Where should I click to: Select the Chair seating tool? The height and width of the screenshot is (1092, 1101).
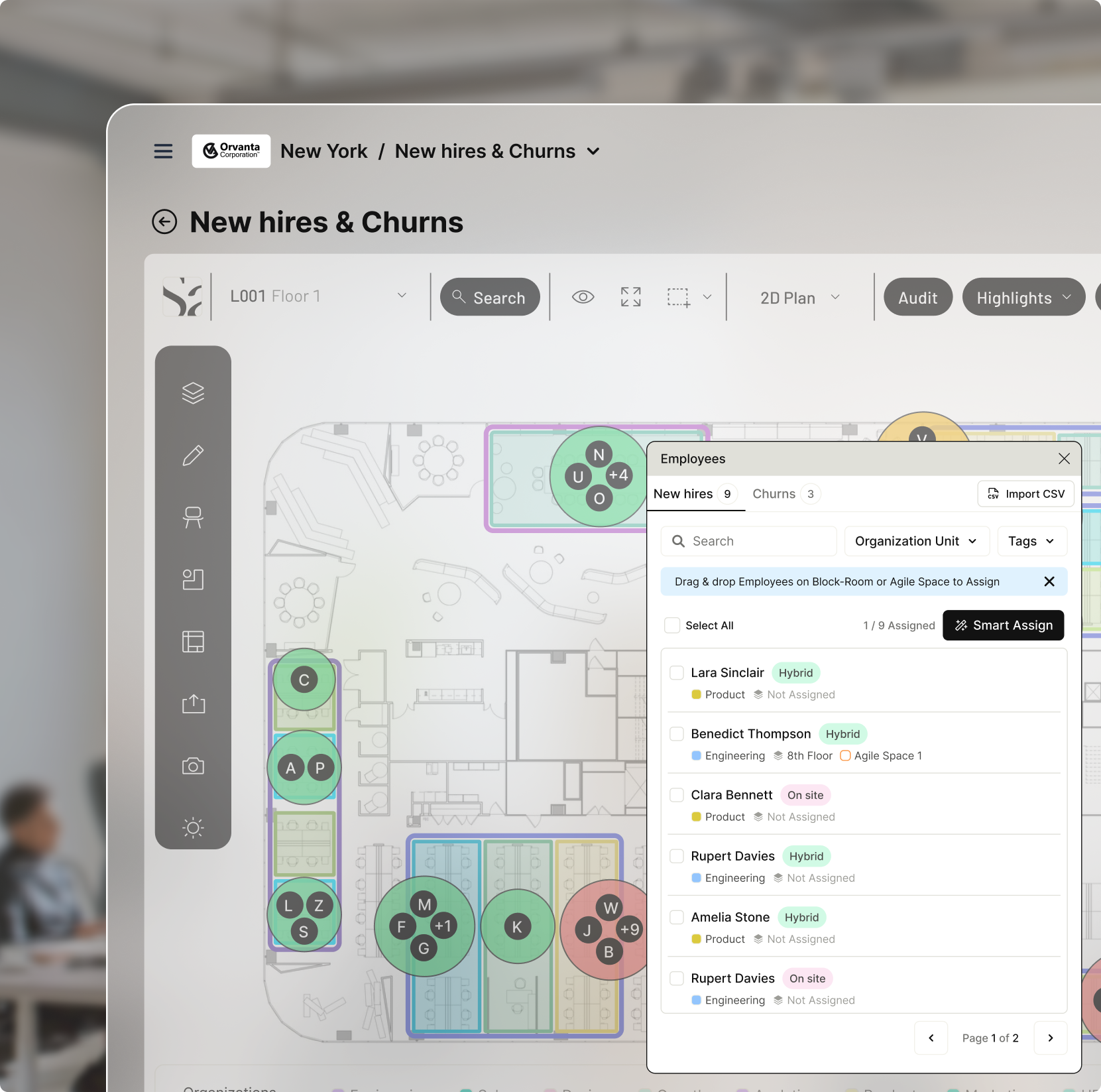tap(193, 517)
